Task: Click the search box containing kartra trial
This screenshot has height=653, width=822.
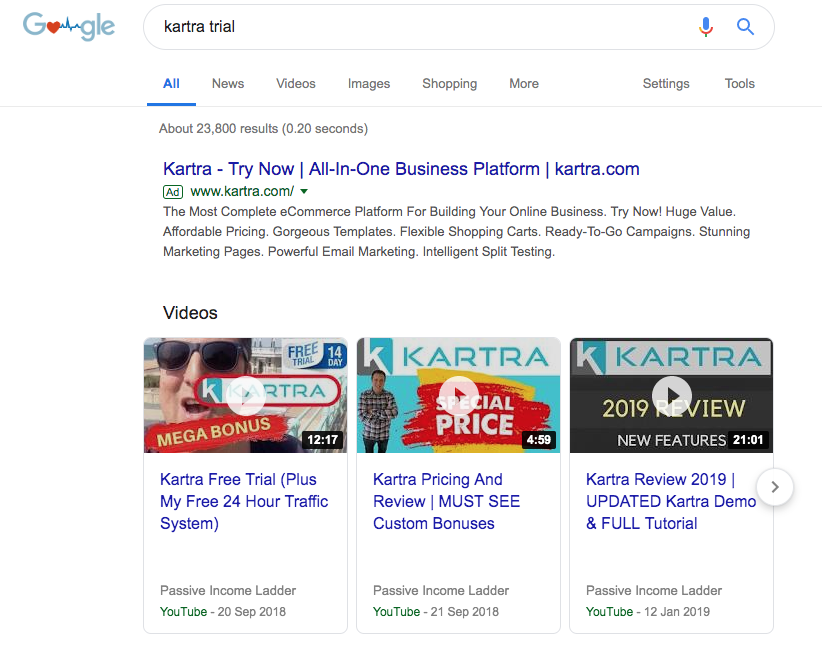Action: (x=420, y=27)
